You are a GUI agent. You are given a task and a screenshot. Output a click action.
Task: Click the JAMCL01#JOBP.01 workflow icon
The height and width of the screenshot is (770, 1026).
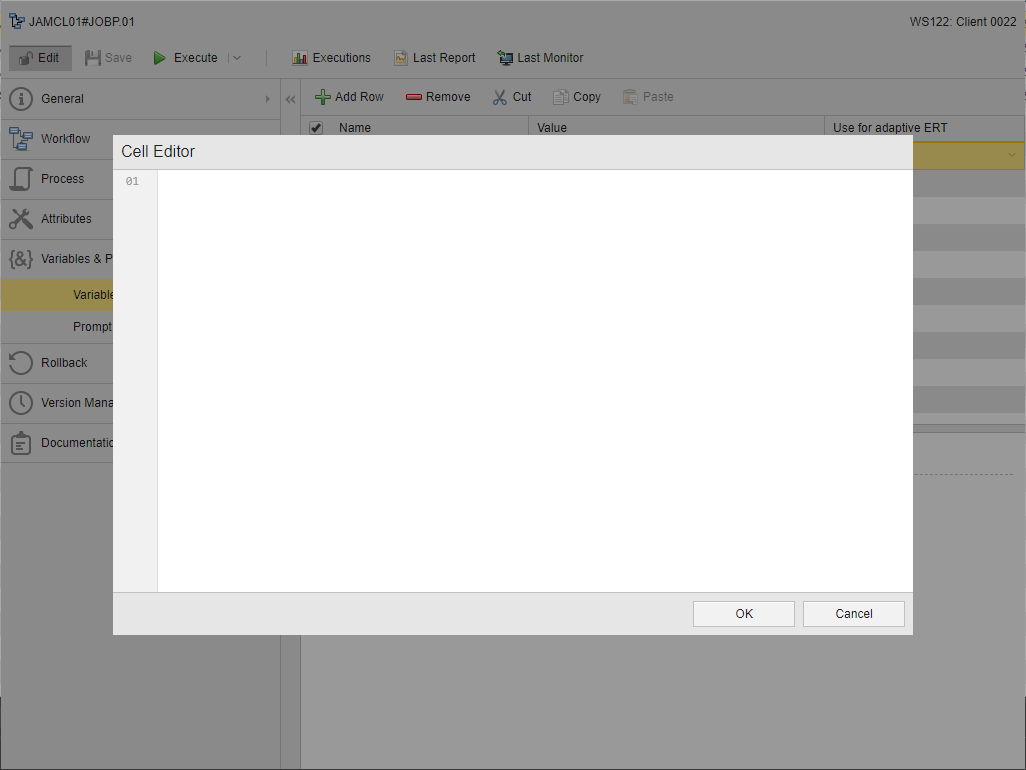point(17,22)
